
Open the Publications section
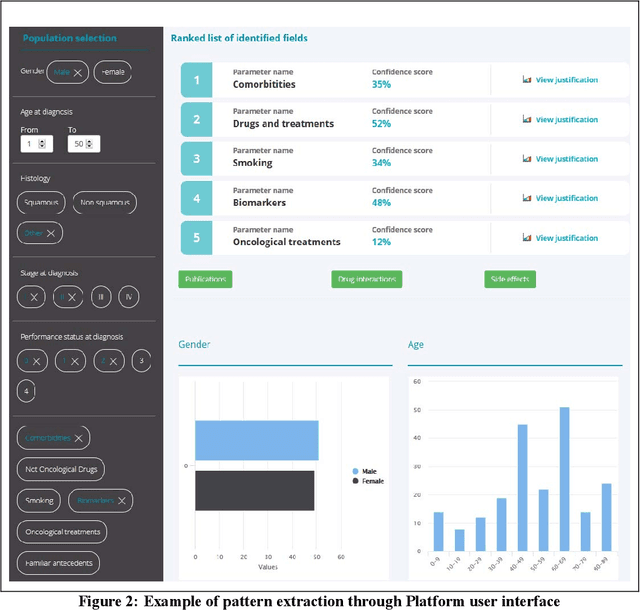[x=205, y=279]
